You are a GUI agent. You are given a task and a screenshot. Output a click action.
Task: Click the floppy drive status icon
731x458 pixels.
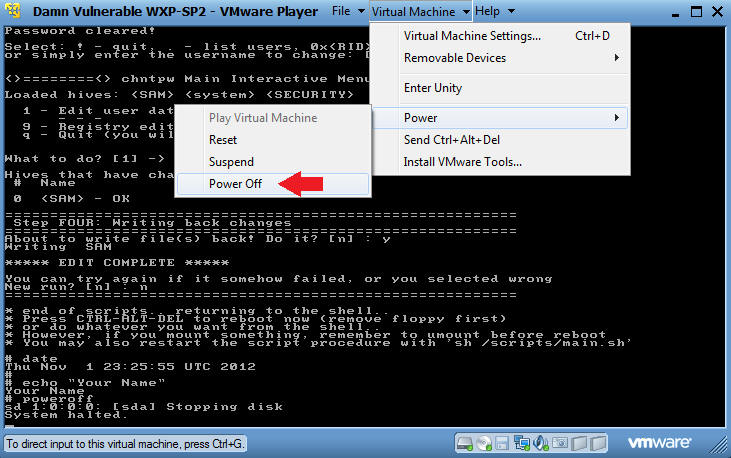[x=502, y=443]
